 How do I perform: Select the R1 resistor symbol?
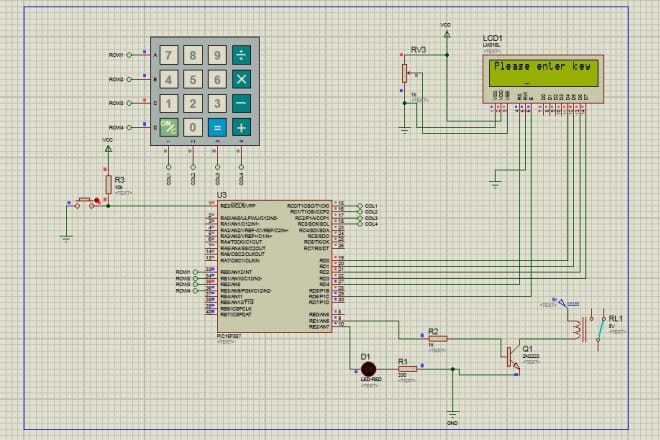pos(407,369)
